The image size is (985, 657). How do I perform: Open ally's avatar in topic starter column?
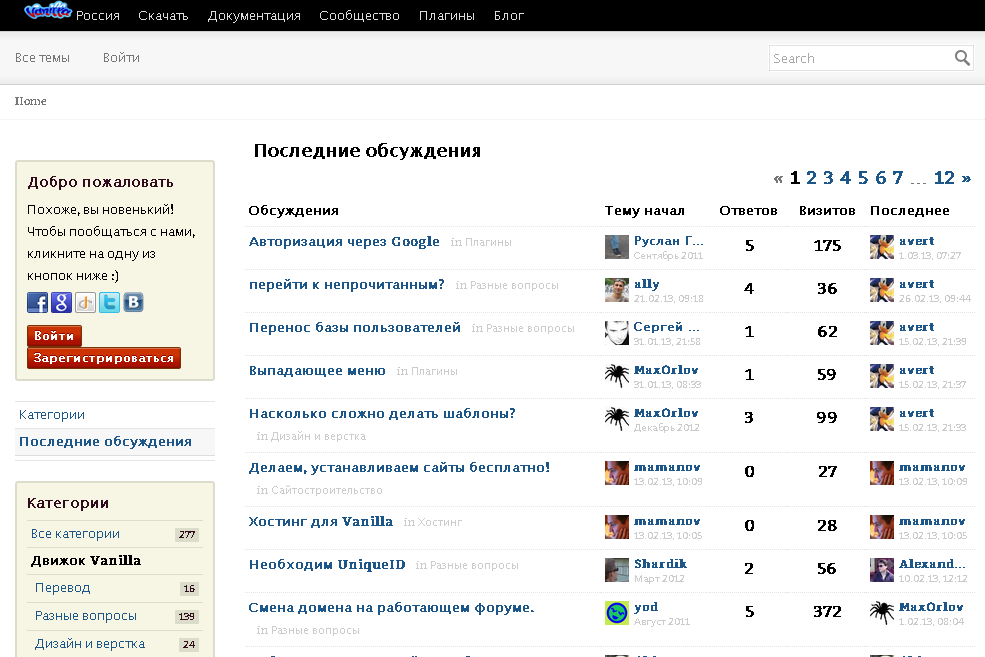(616, 290)
